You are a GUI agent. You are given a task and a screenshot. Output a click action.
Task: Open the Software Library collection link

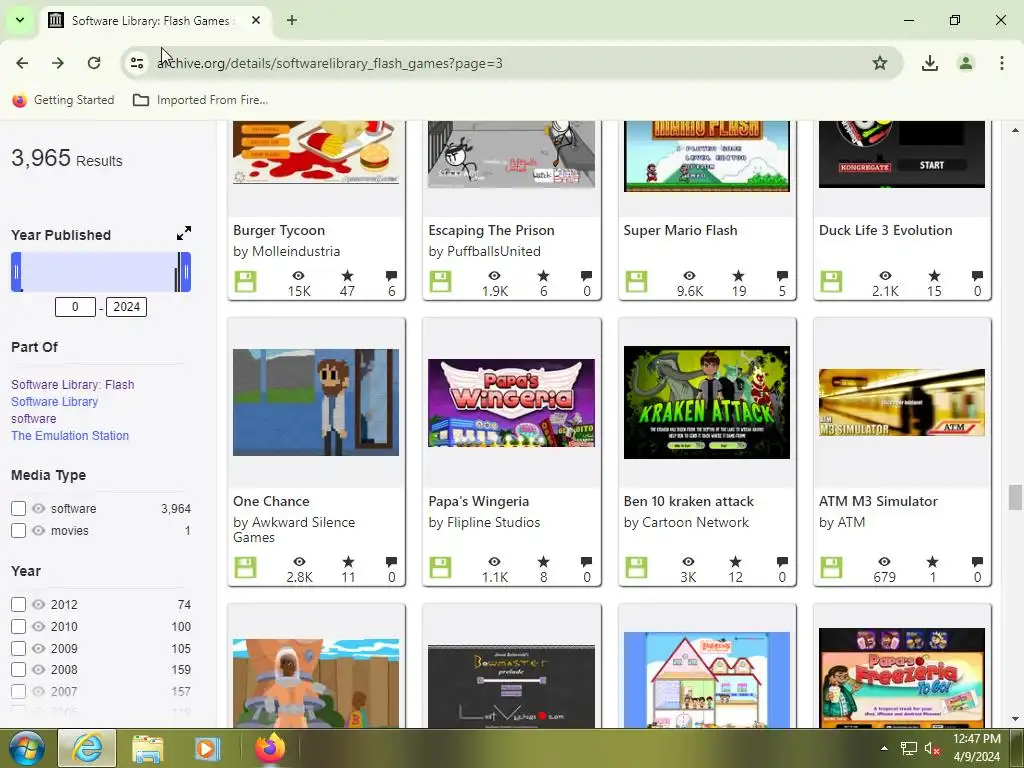54,402
